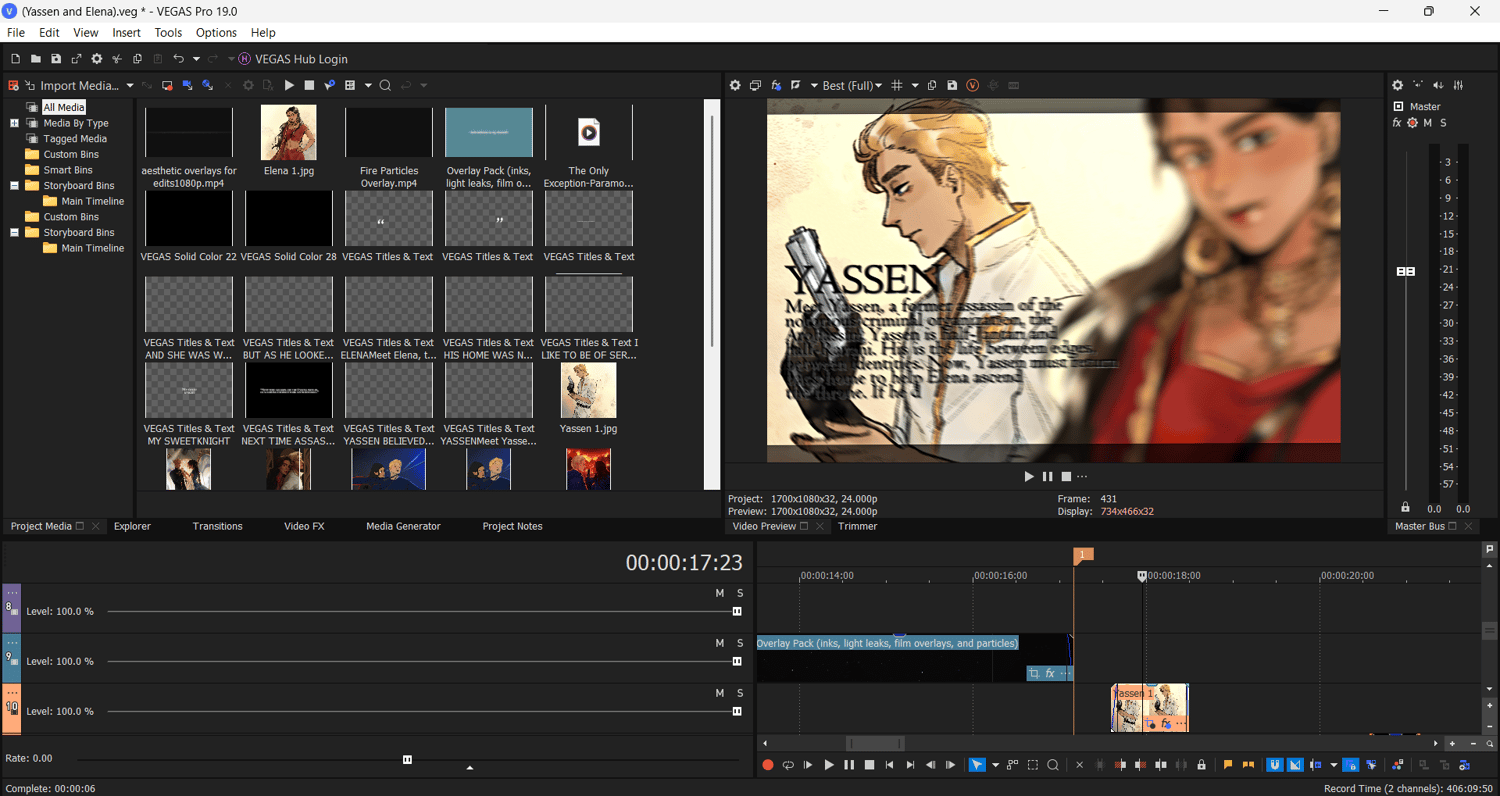Click the Open project folder icon

[x=35, y=59]
